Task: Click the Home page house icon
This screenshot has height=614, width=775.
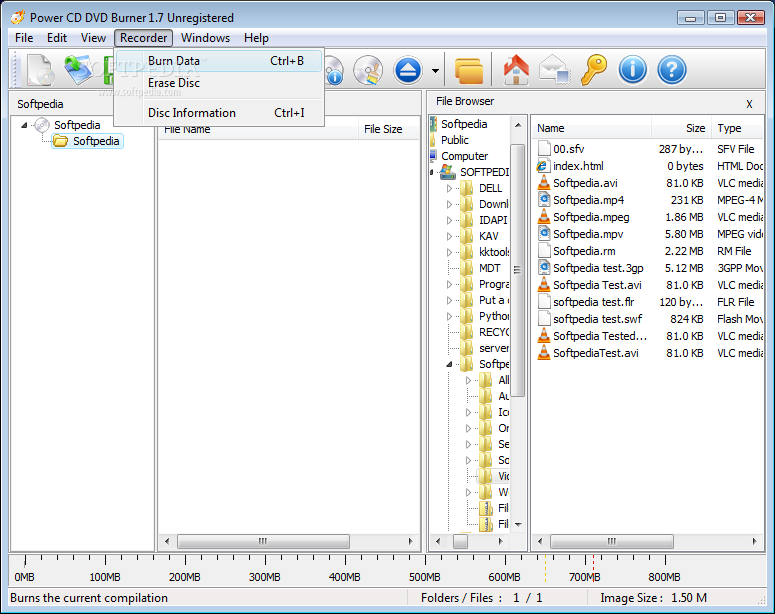Action: tap(516, 70)
